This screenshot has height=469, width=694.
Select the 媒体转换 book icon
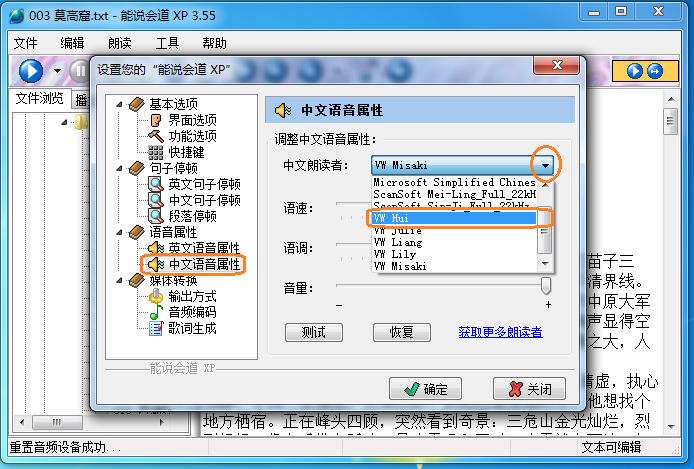[137, 280]
